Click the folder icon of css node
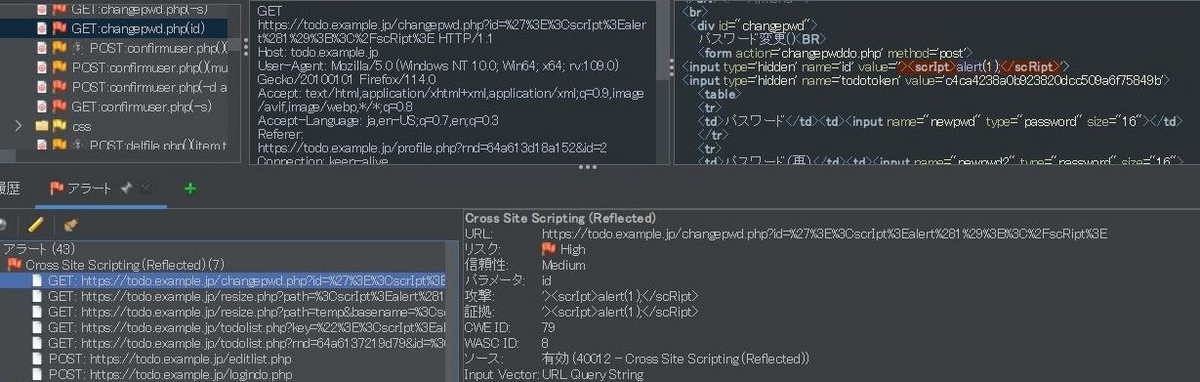Viewport: 1200px width, 382px height. [42, 127]
